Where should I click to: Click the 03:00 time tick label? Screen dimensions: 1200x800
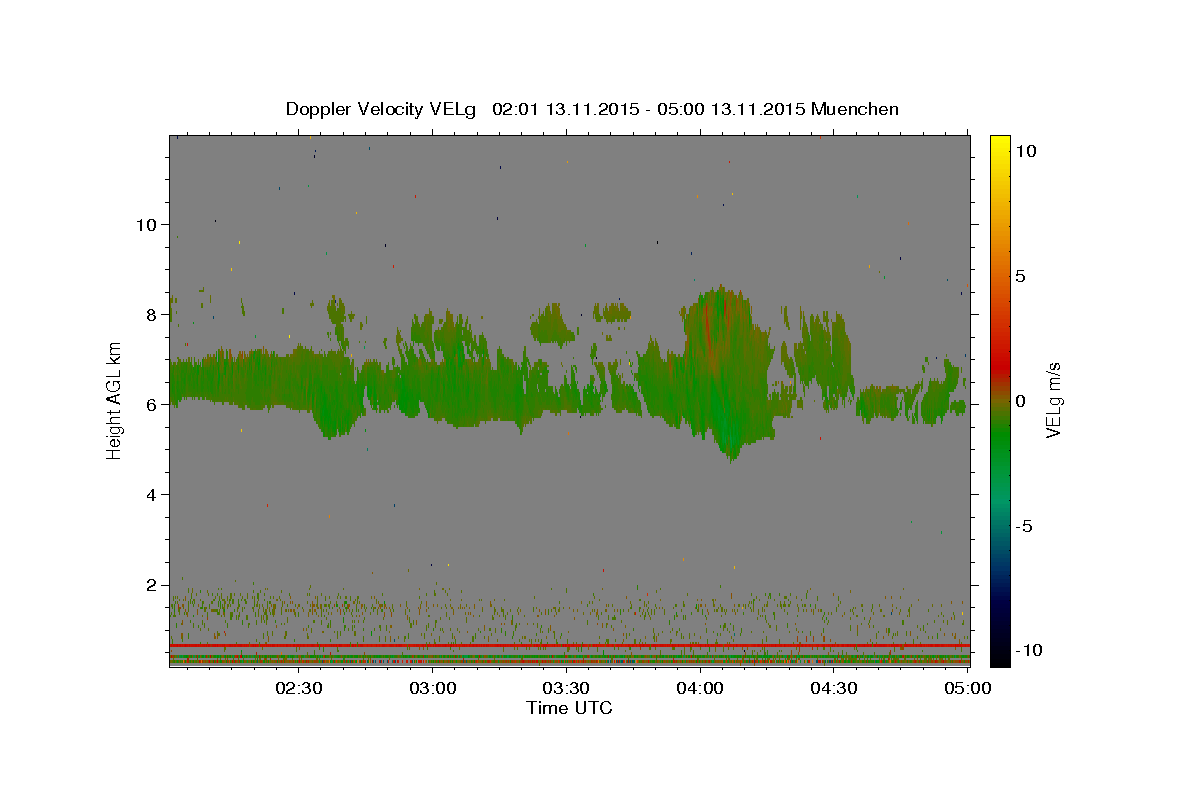433,688
